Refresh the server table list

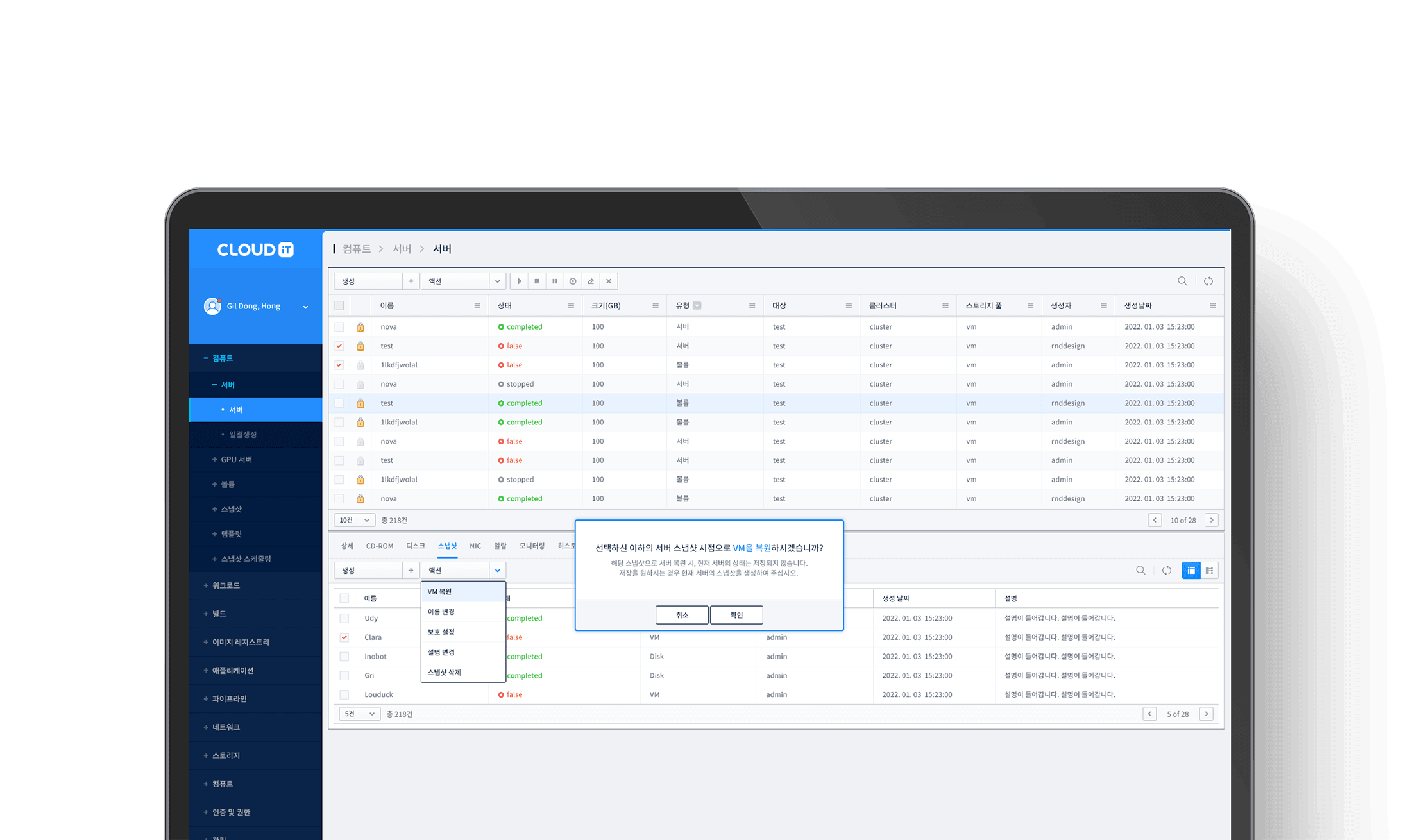click(x=1208, y=281)
